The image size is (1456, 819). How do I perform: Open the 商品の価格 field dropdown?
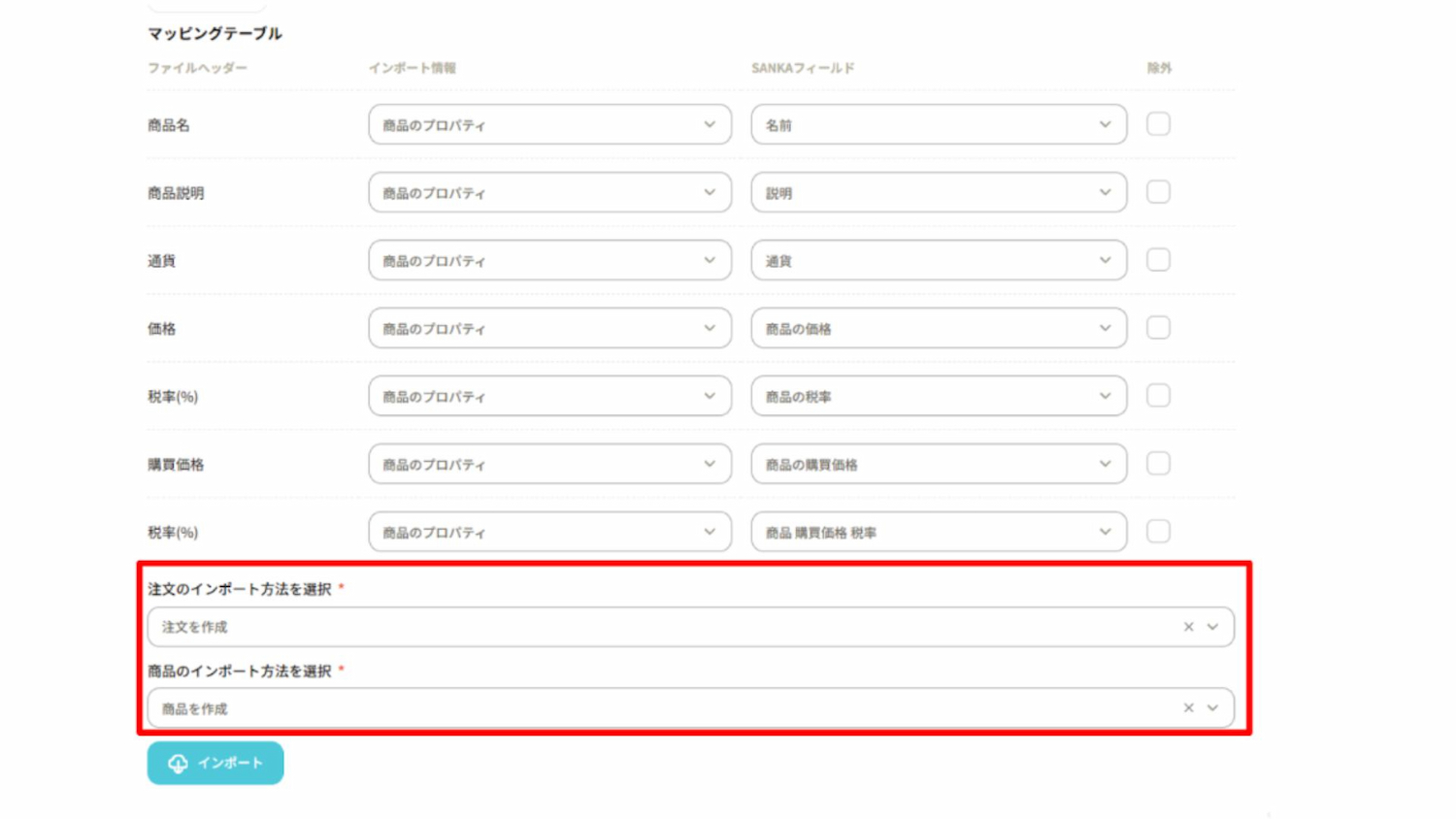[x=938, y=328]
